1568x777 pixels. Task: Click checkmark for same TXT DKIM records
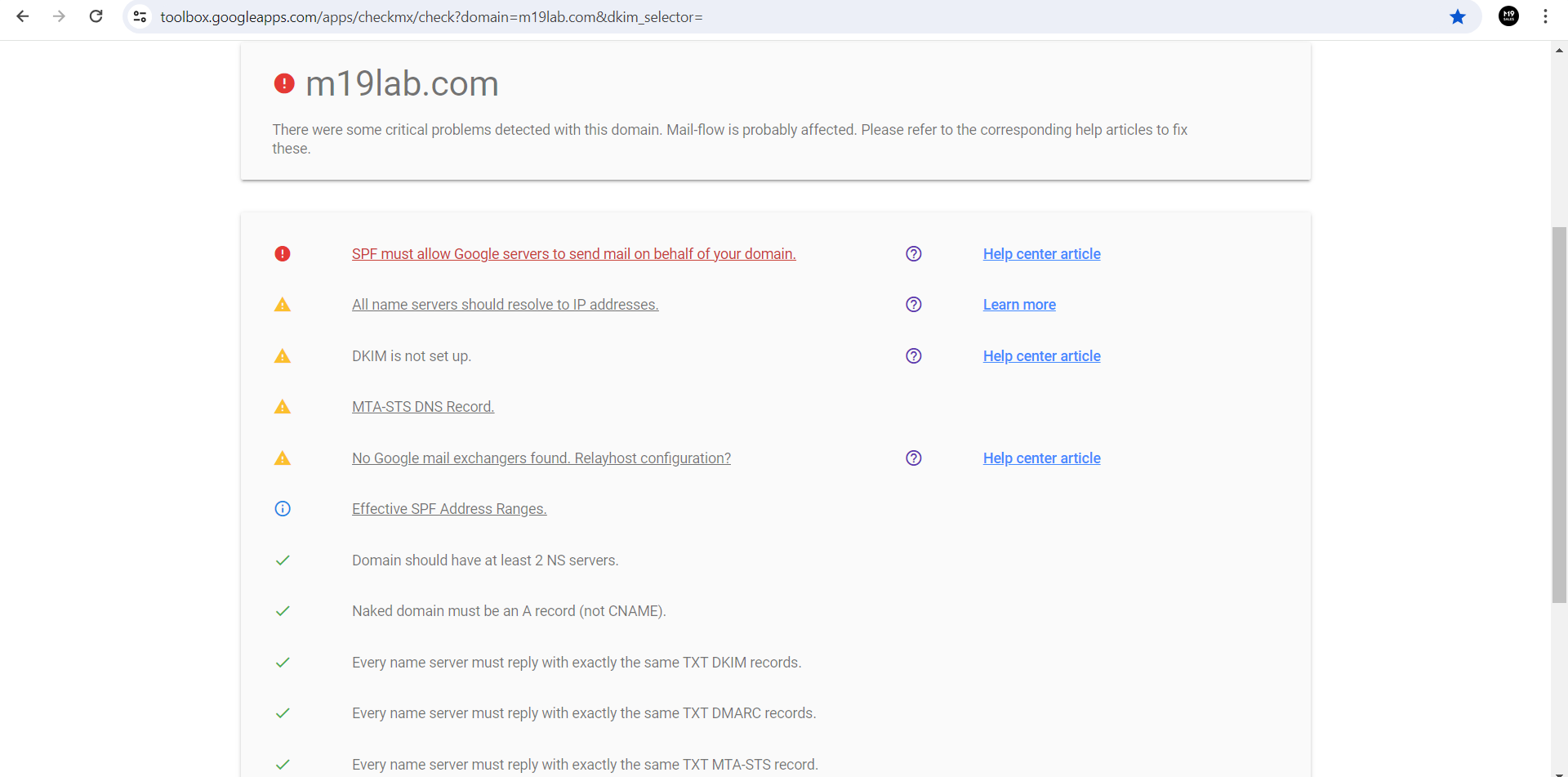[x=283, y=663]
